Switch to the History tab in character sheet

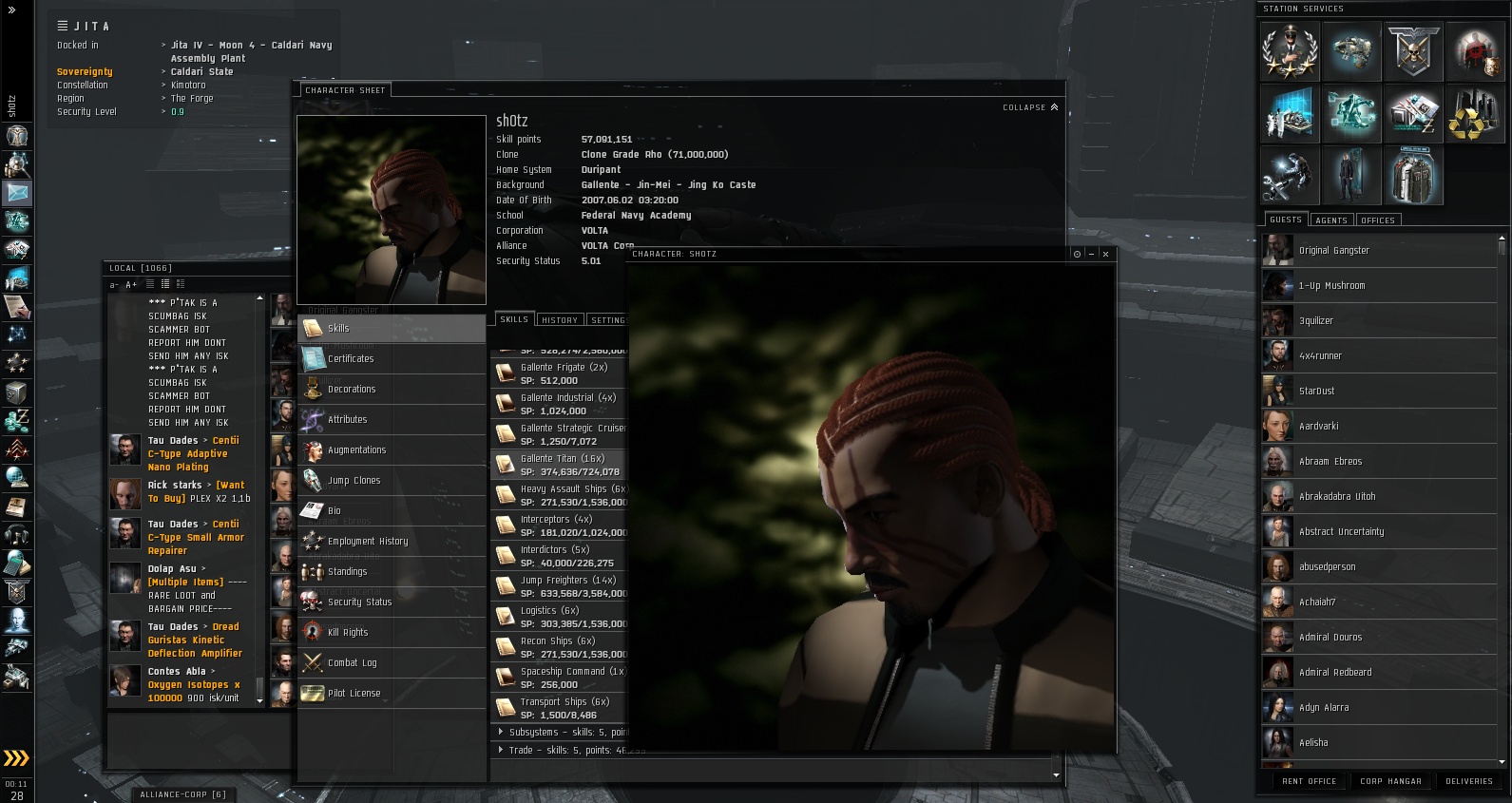tap(560, 320)
